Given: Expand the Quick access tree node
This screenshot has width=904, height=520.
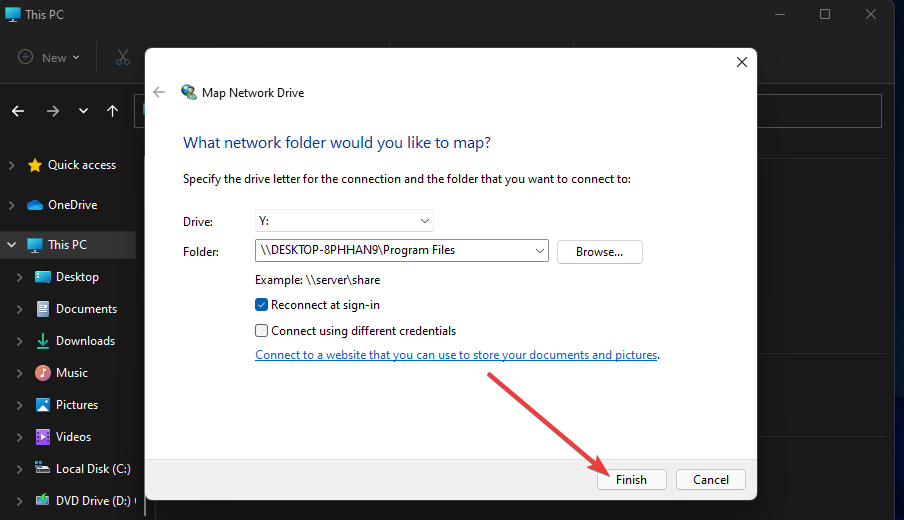Looking at the screenshot, I should tap(12, 165).
